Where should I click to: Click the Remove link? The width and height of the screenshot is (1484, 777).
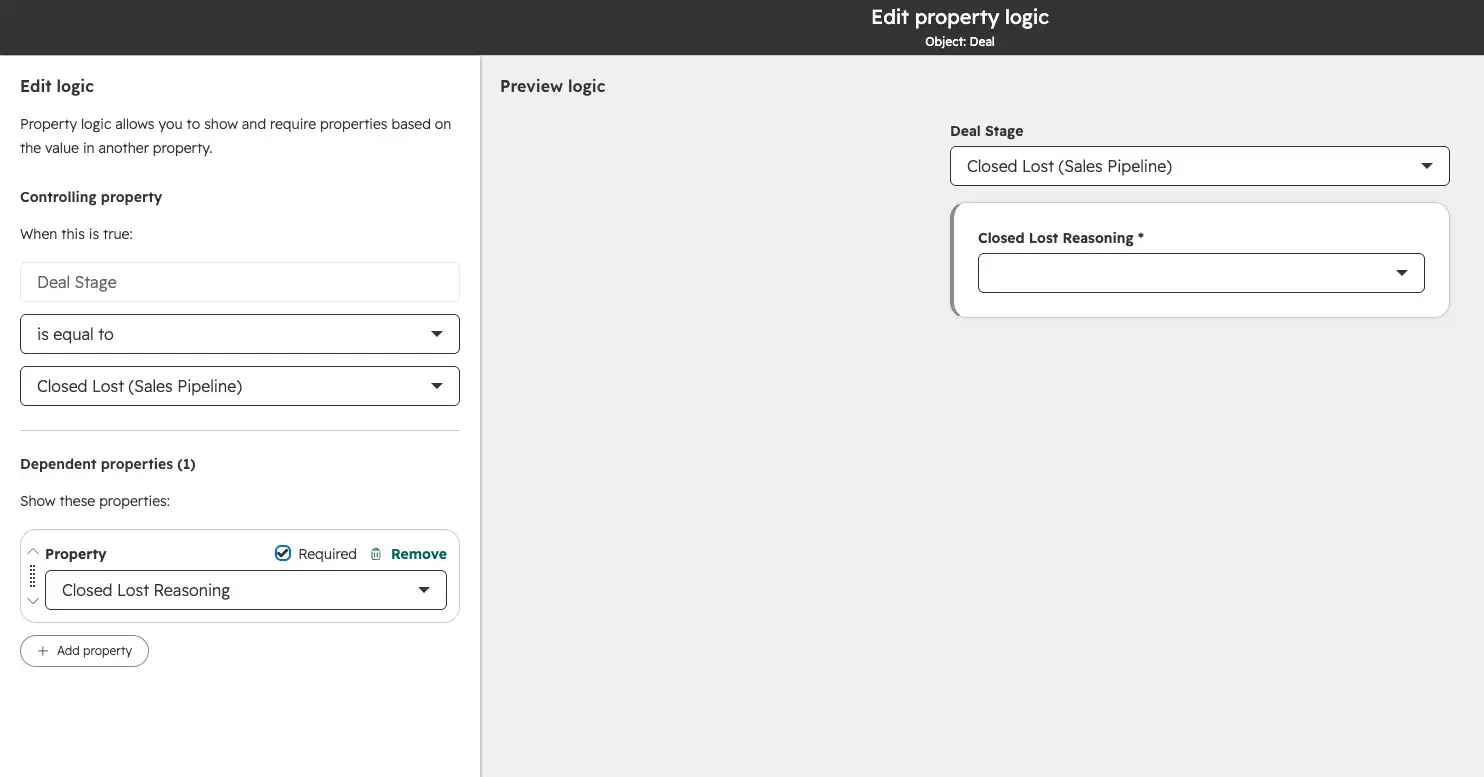coord(419,554)
